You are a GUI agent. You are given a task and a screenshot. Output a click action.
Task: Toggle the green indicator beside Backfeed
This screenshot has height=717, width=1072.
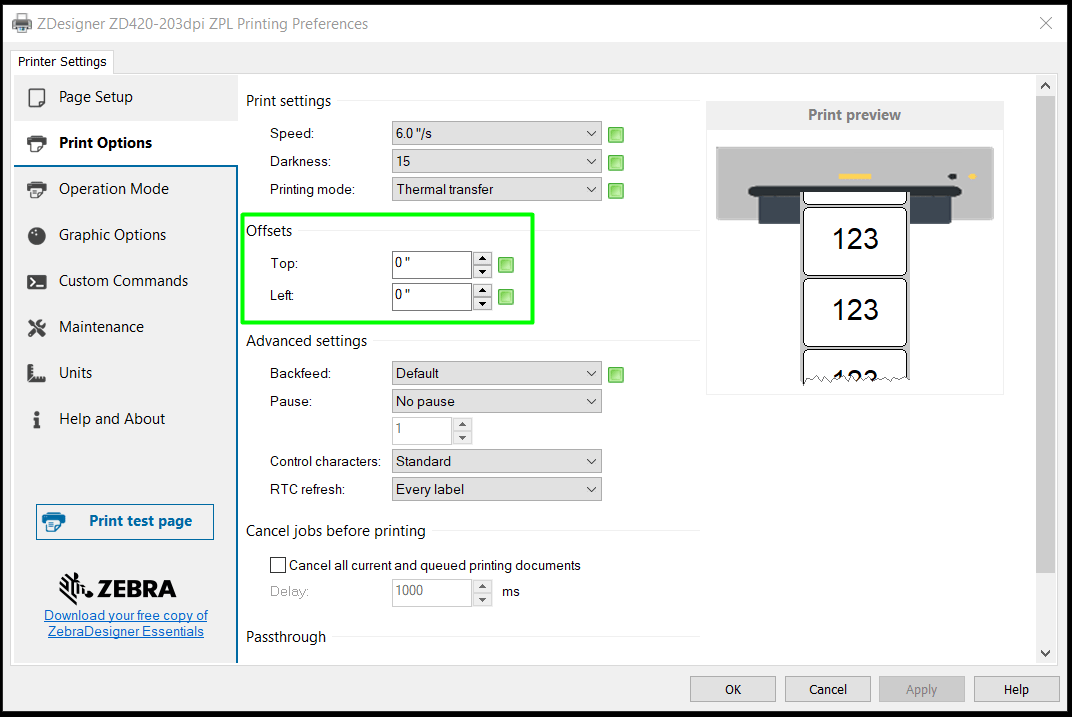[x=615, y=374]
